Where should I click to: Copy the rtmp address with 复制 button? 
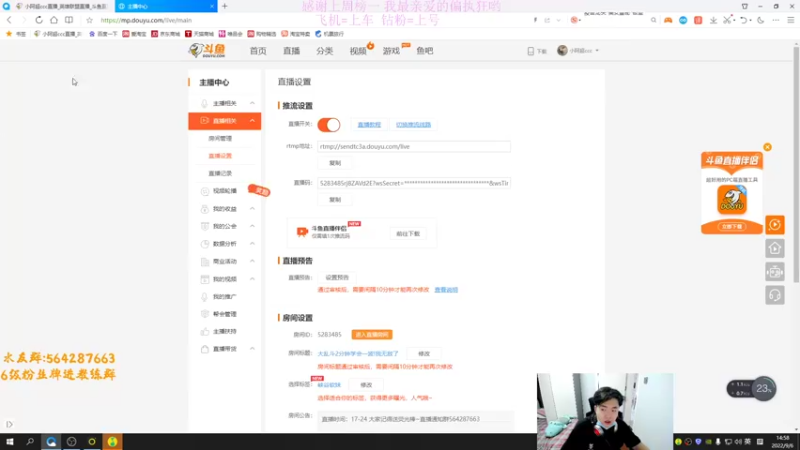click(335, 163)
